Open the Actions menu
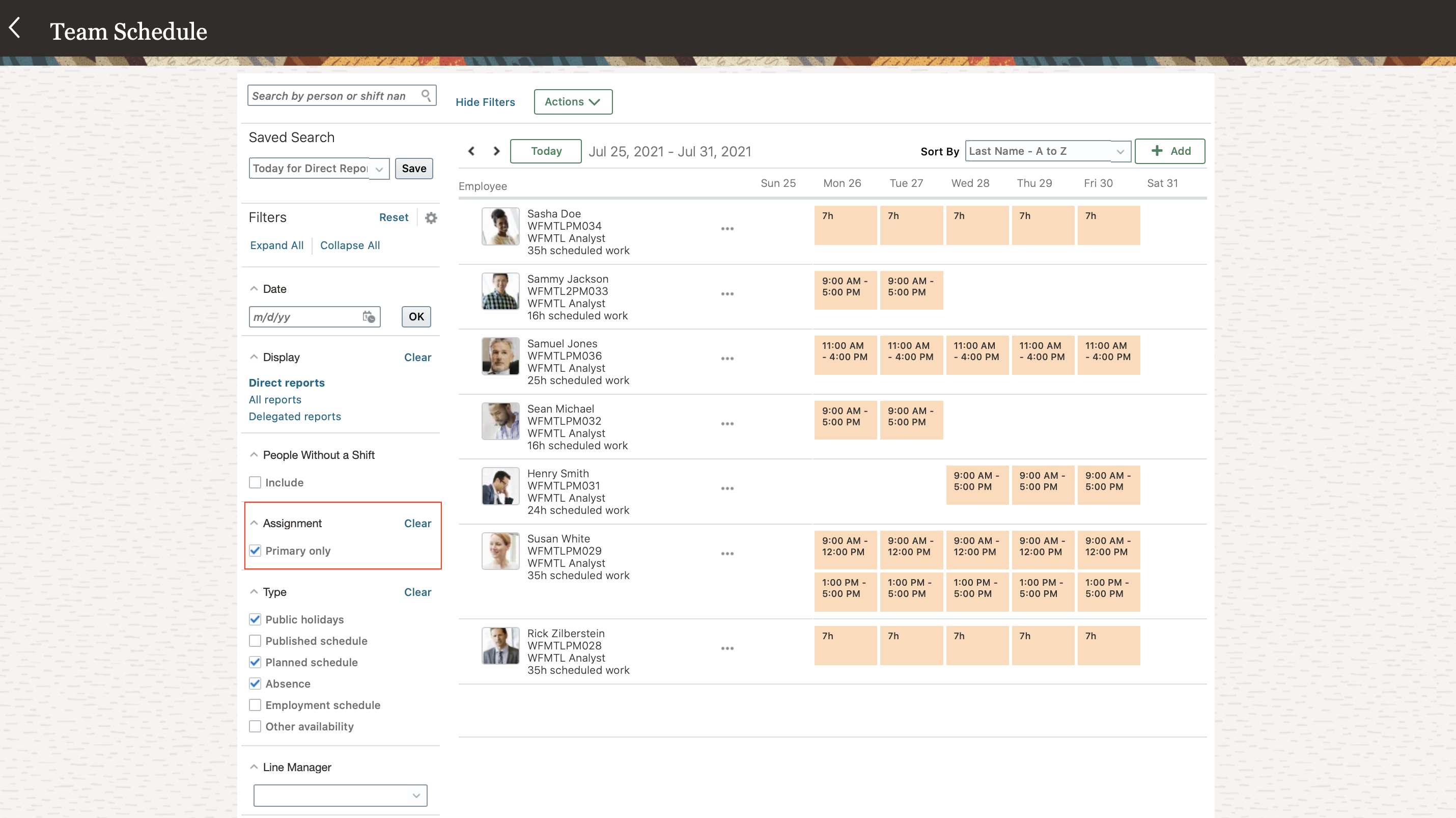 (x=573, y=102)
